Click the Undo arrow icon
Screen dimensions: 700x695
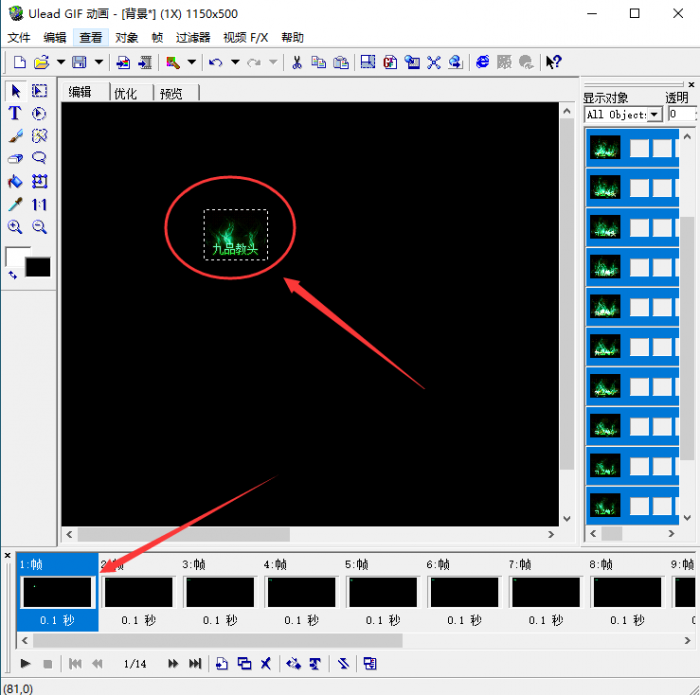[215, 62]
